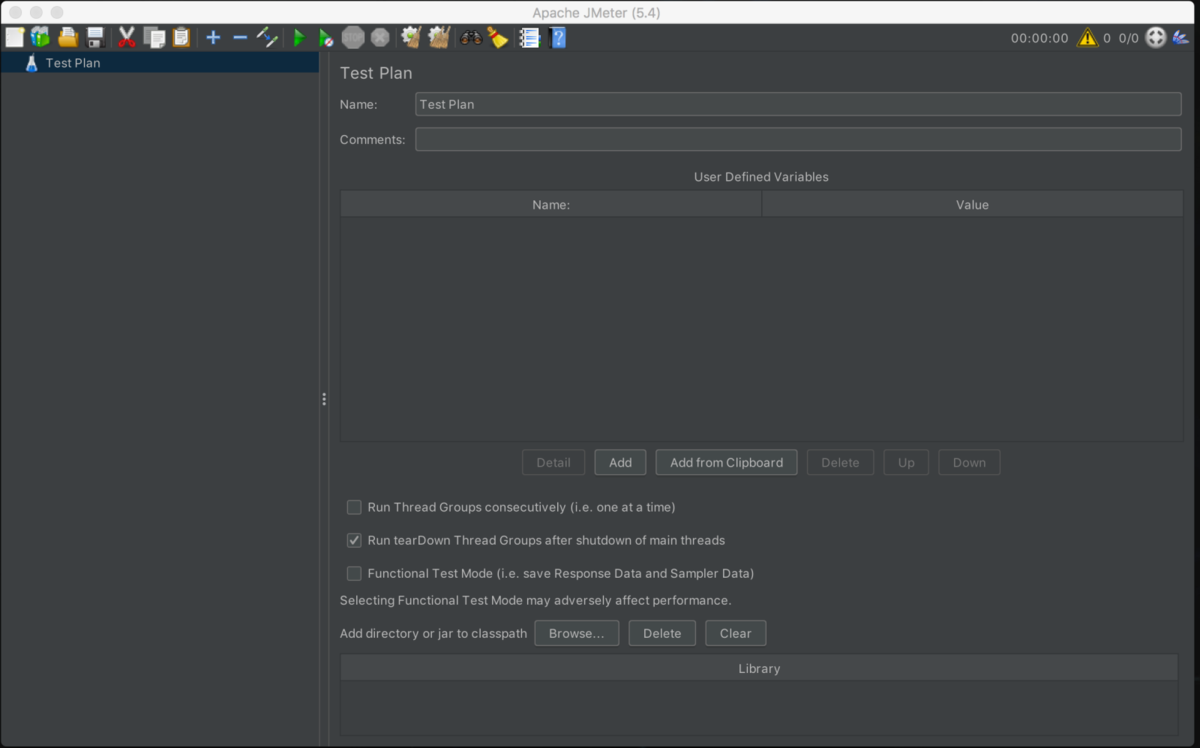
Task: Collapse all tree nodes with minus icon
Action: point(239,37)
